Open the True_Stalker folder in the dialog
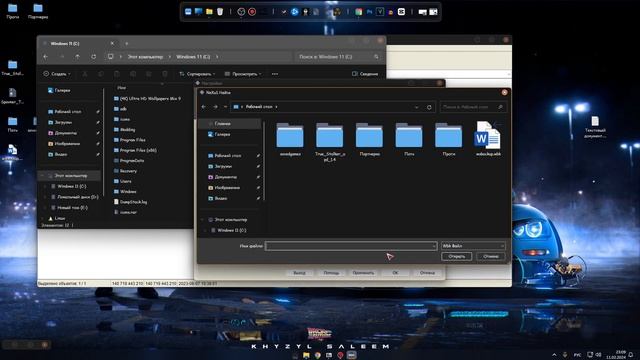Screen dimensions: 640x360 (330, 141)
